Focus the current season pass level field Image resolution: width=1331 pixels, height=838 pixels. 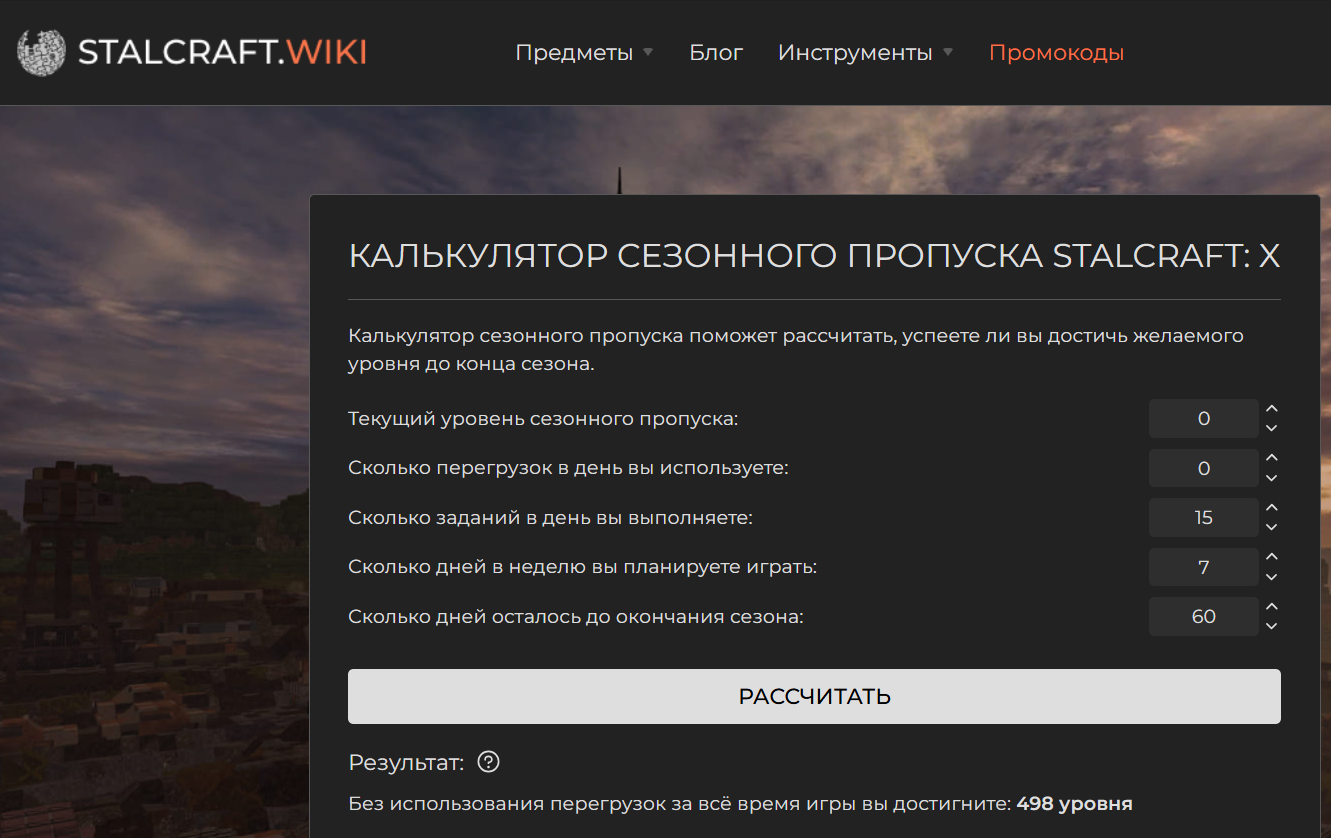[x=1204, y=418]
